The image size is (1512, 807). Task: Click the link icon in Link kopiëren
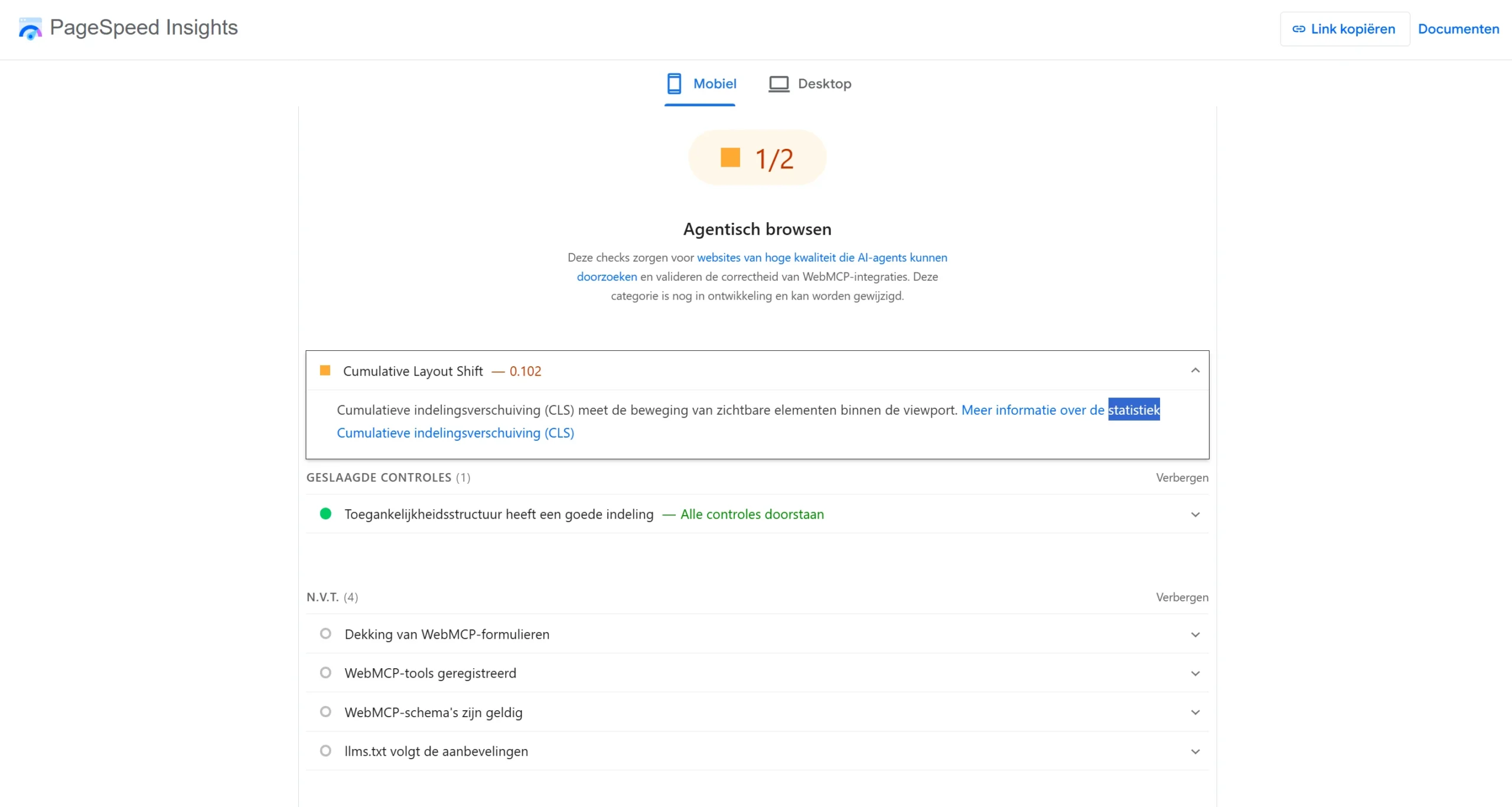1299,29
